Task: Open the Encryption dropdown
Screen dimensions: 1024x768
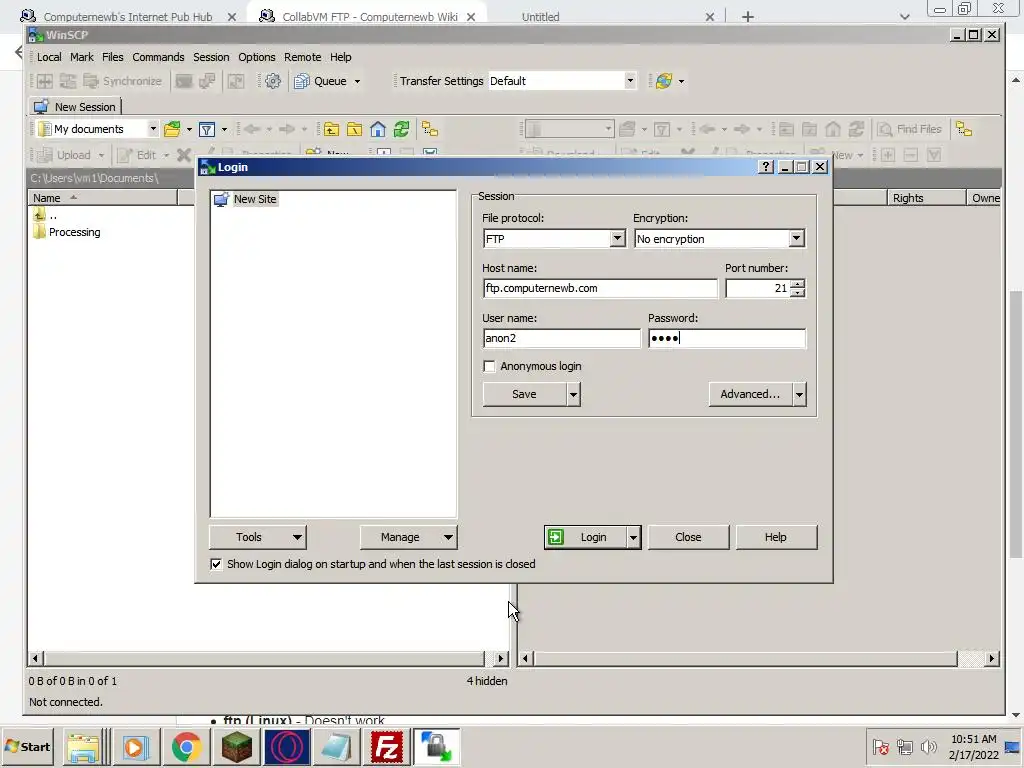Action: pos(796,239)
